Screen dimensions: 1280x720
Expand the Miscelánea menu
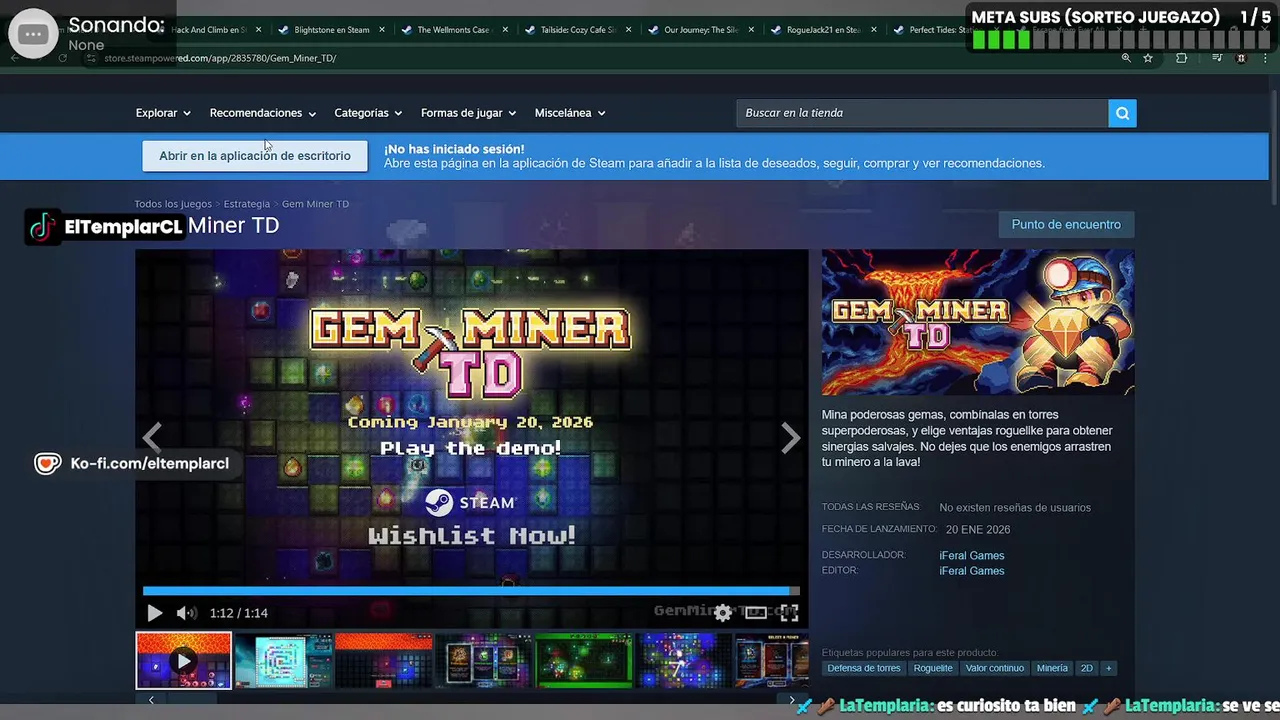coord(570,113)
